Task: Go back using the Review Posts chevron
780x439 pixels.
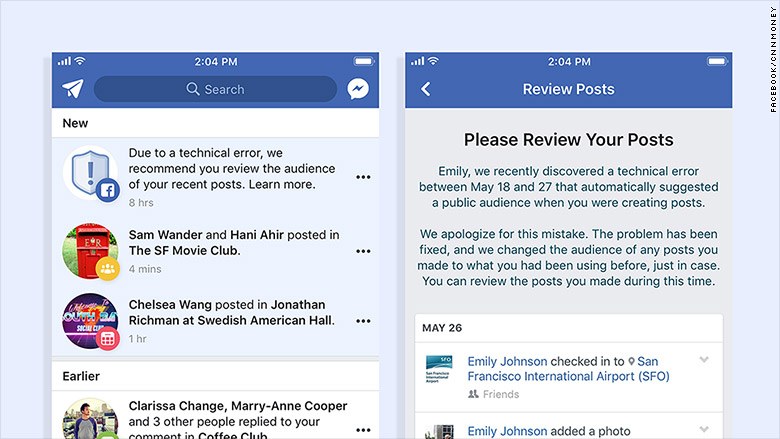Action: point(425,89)
